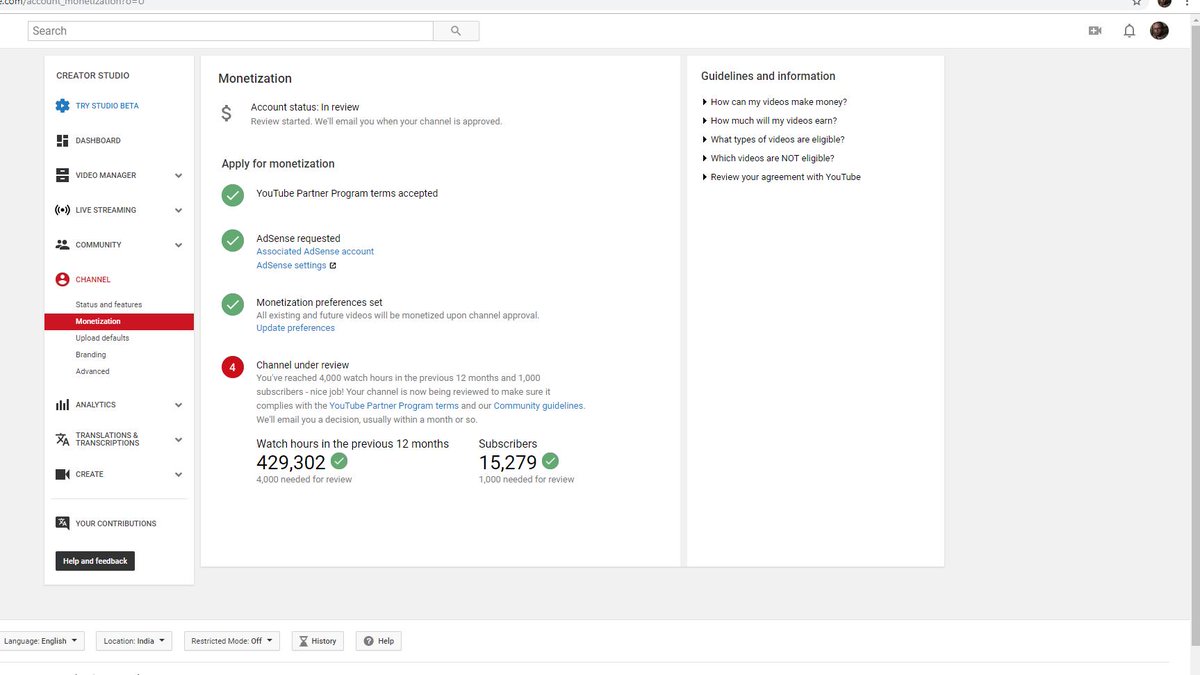
Task: Click the upload video camera icon in header
Action: click(1095, 31)
